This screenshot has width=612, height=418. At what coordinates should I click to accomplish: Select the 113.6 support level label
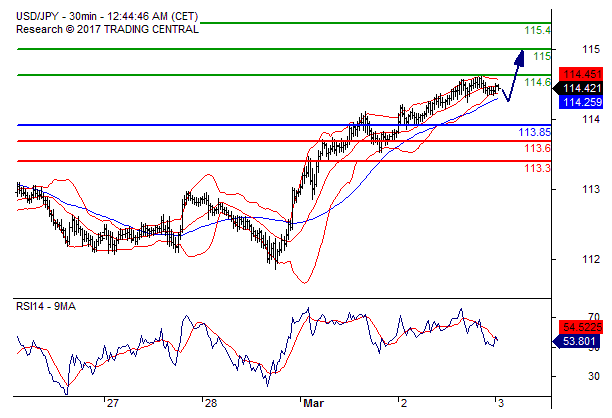click(x=538, y=148)
